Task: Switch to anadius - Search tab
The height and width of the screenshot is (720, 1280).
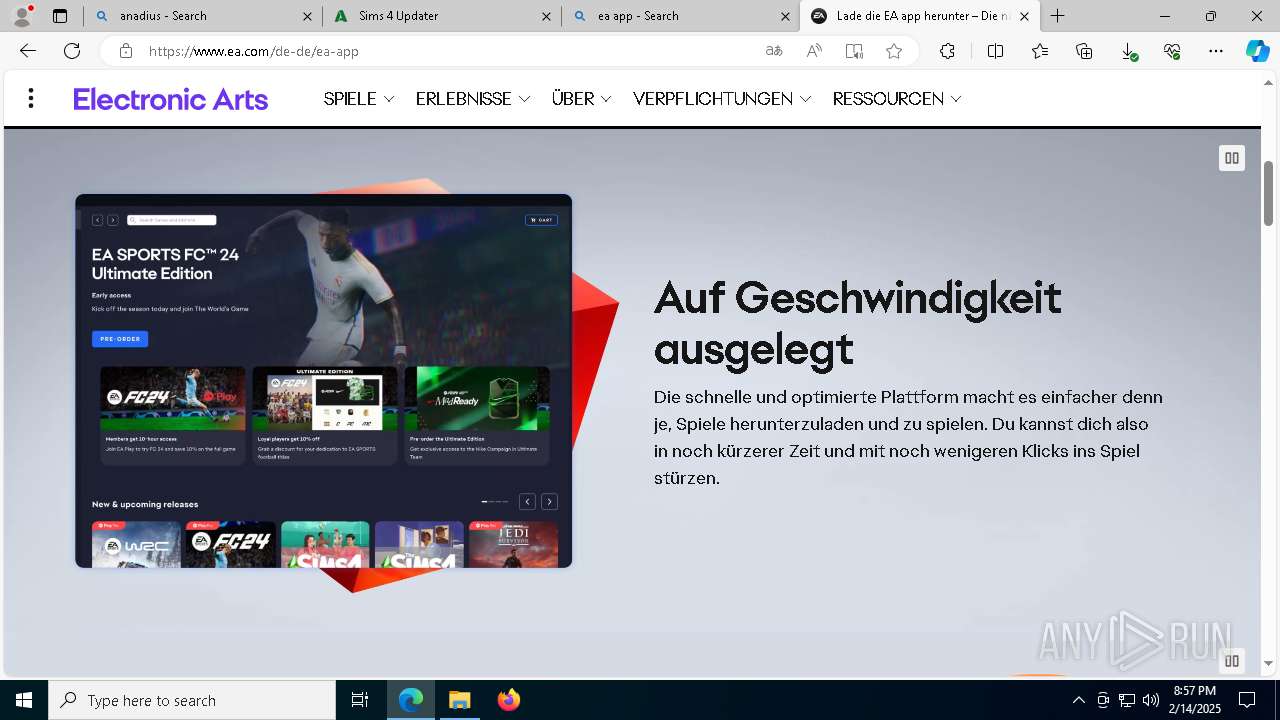Action: point(203,16)
